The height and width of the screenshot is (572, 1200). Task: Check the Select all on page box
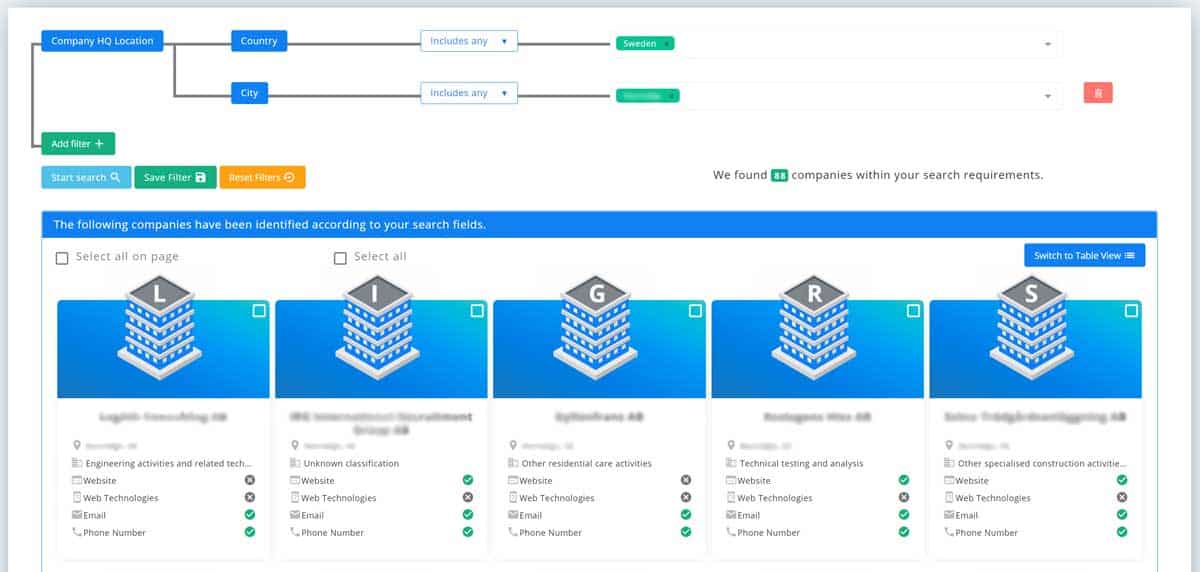[x=62, y=258]
